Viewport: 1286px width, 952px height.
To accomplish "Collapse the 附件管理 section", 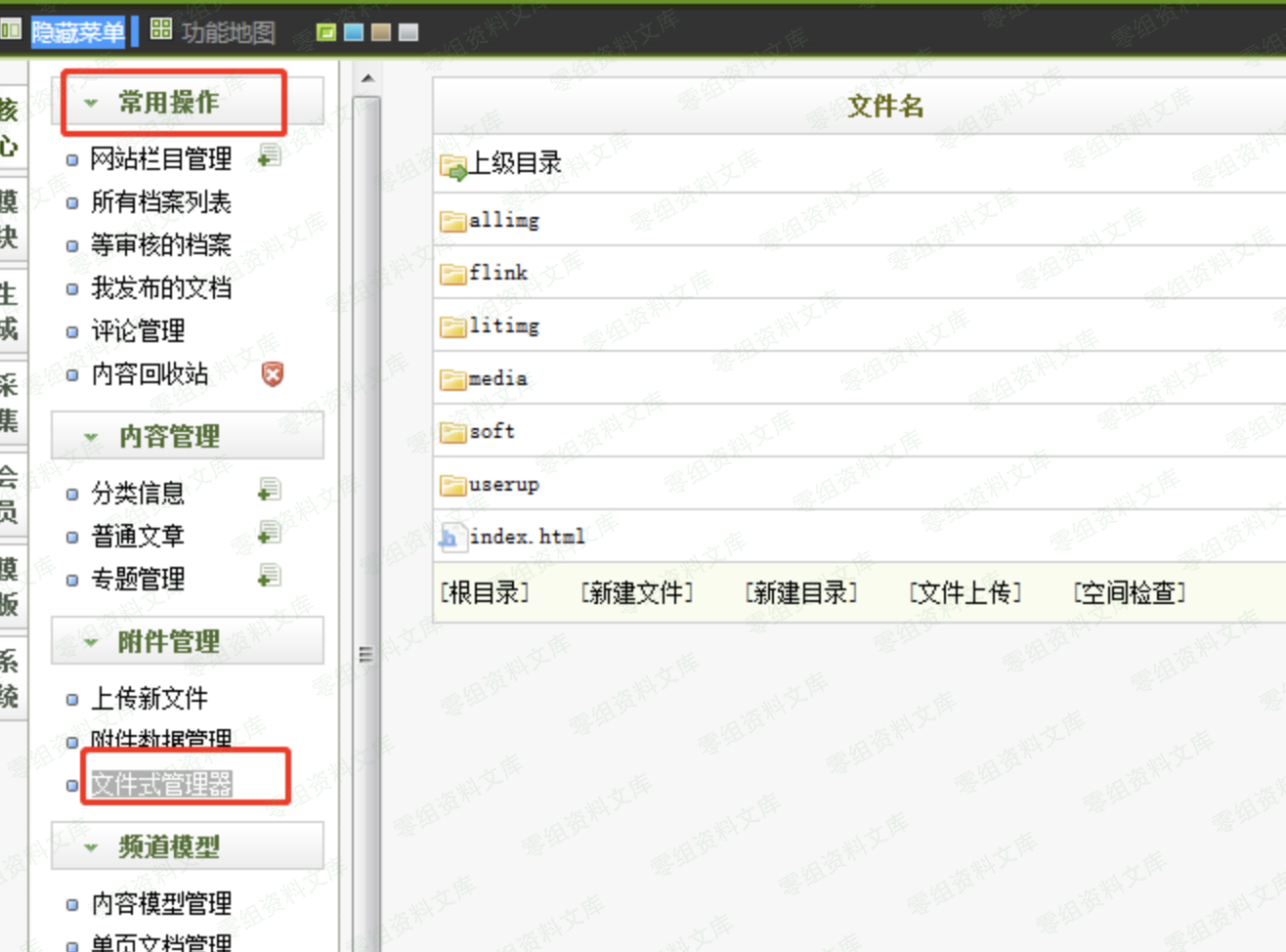I will [91, 641].
